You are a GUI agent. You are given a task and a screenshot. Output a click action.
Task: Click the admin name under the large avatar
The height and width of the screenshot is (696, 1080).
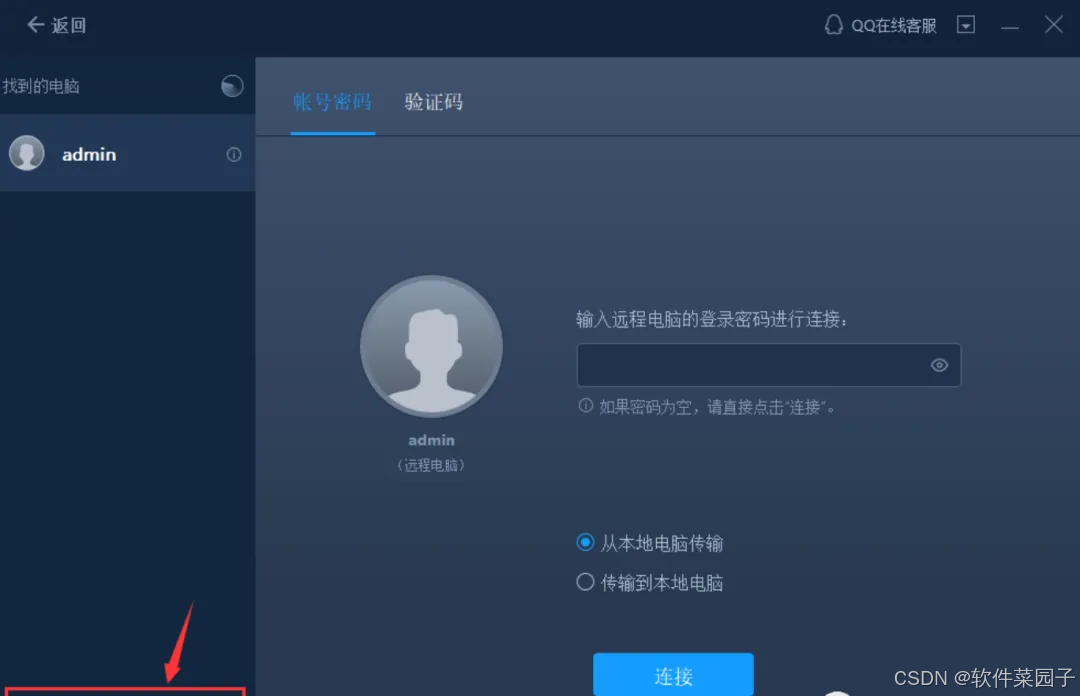point(431,440)
